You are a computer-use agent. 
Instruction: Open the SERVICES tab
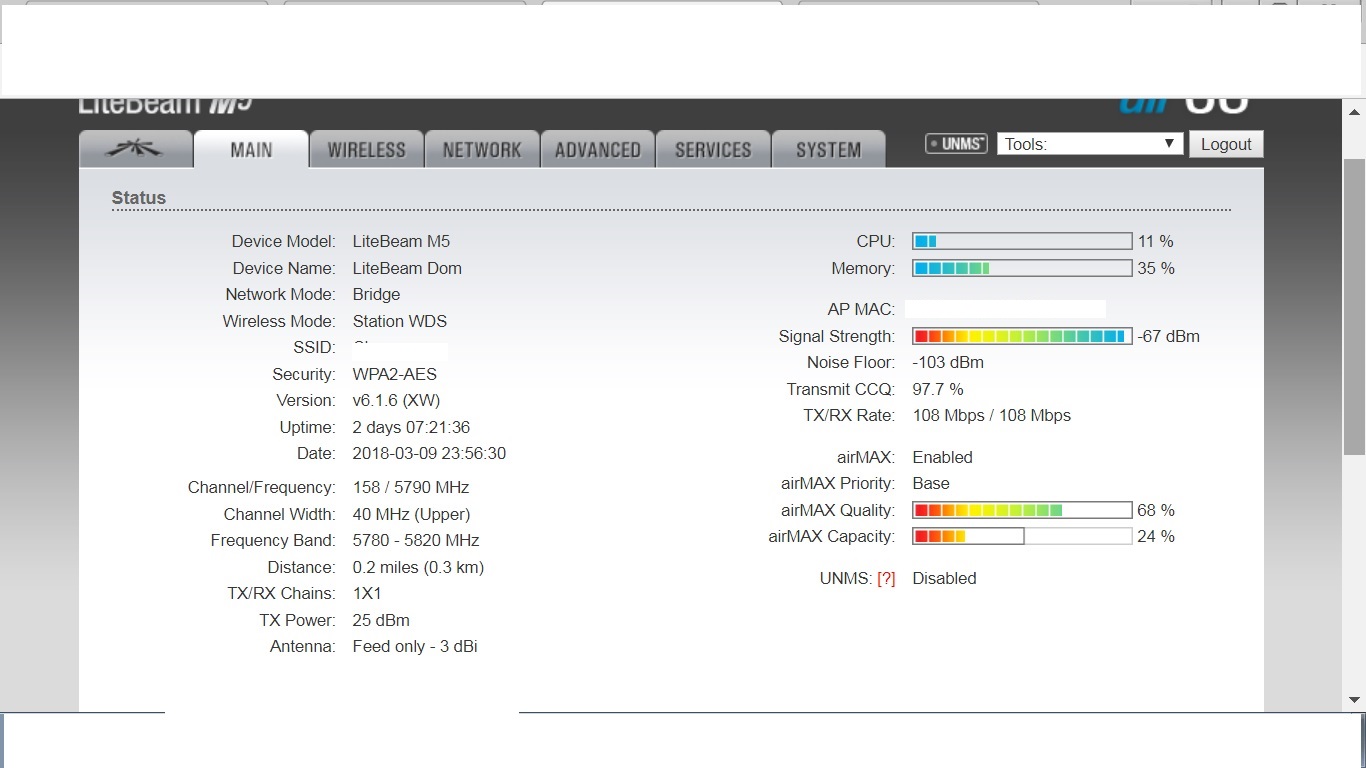pyautogui.click(x=713, y=149)
